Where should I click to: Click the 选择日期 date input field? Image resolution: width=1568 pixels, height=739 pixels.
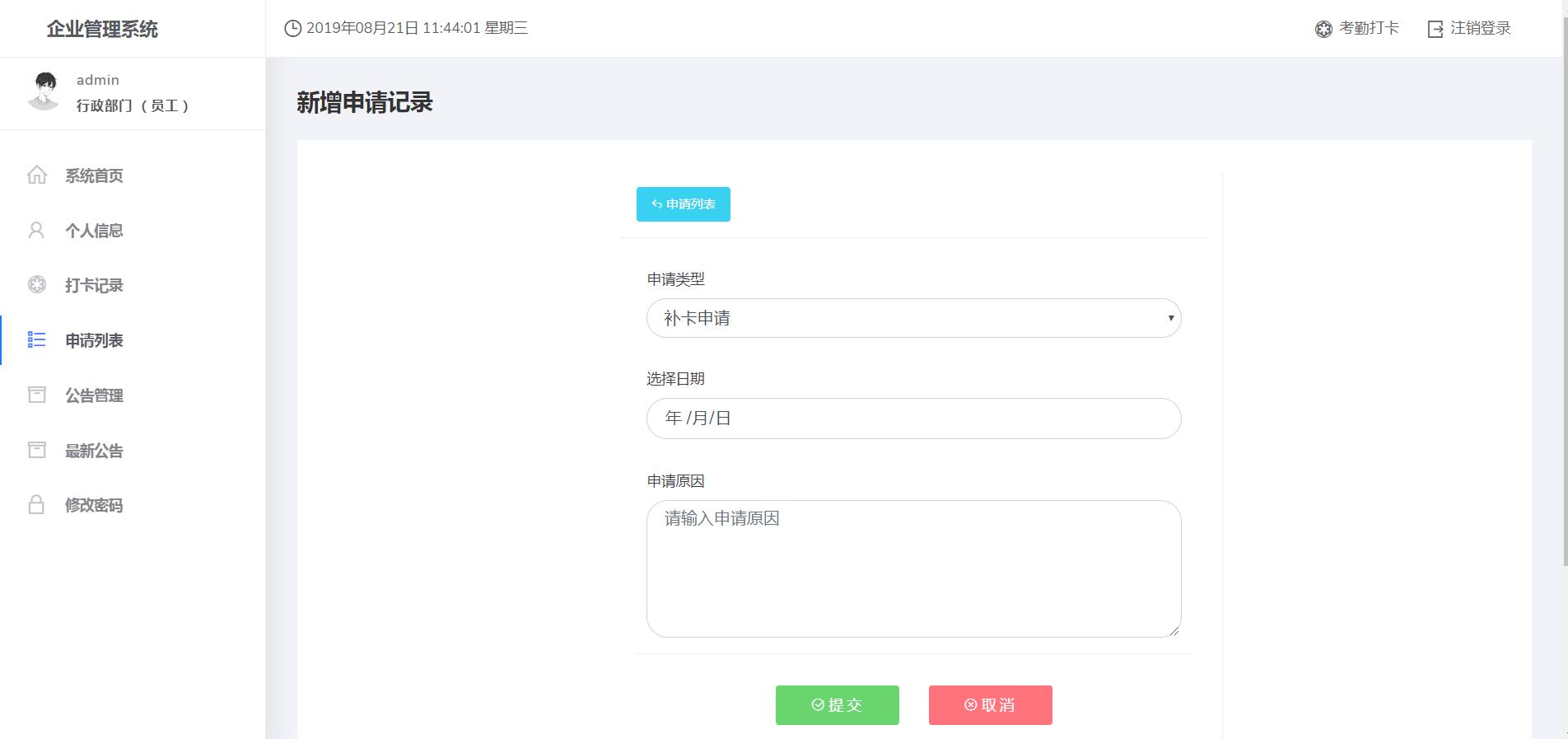point(914,419)
